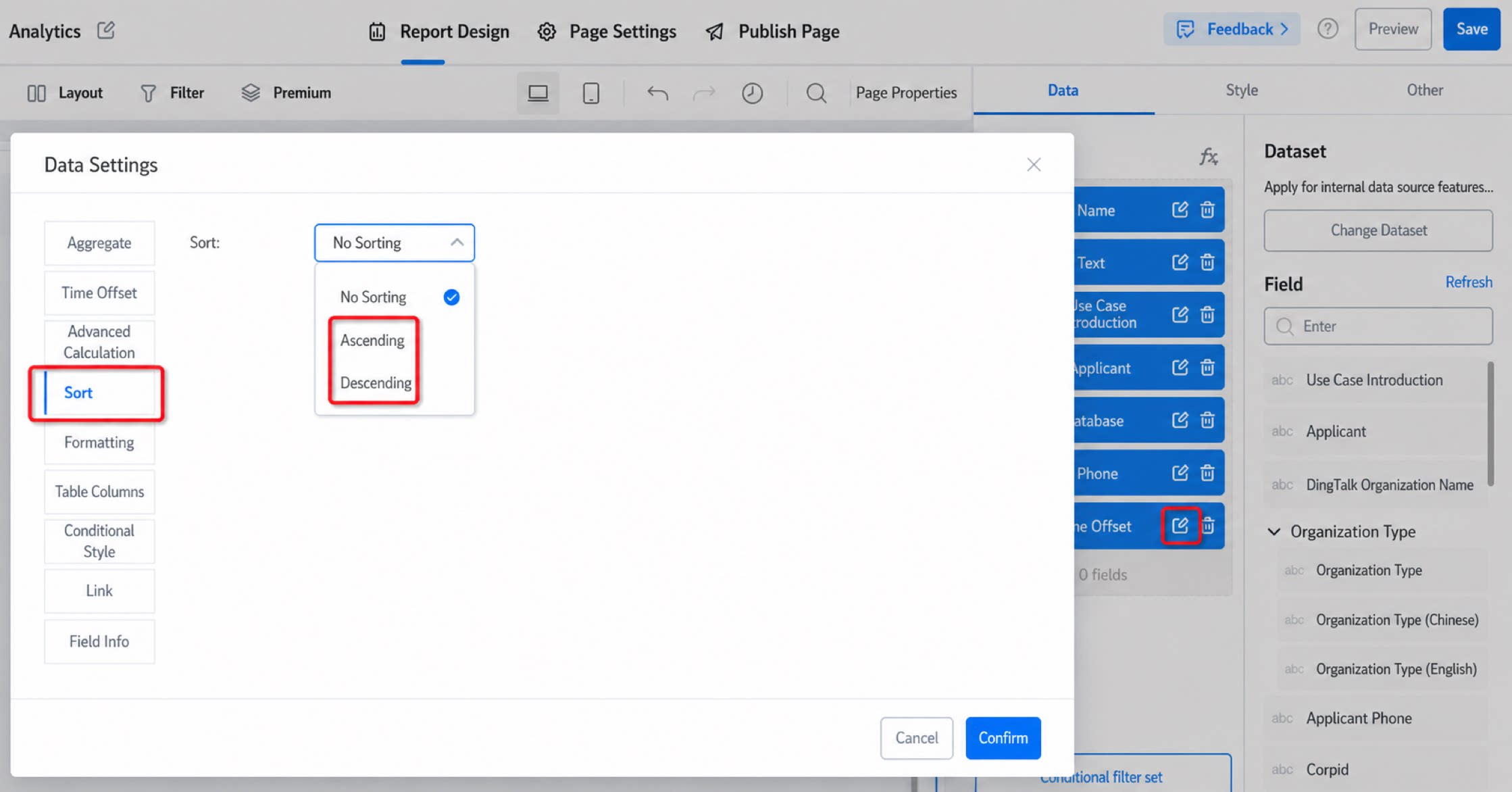Open the Formatting settings tab
The width and height of the screenshot is (1512, 792).
99,443
